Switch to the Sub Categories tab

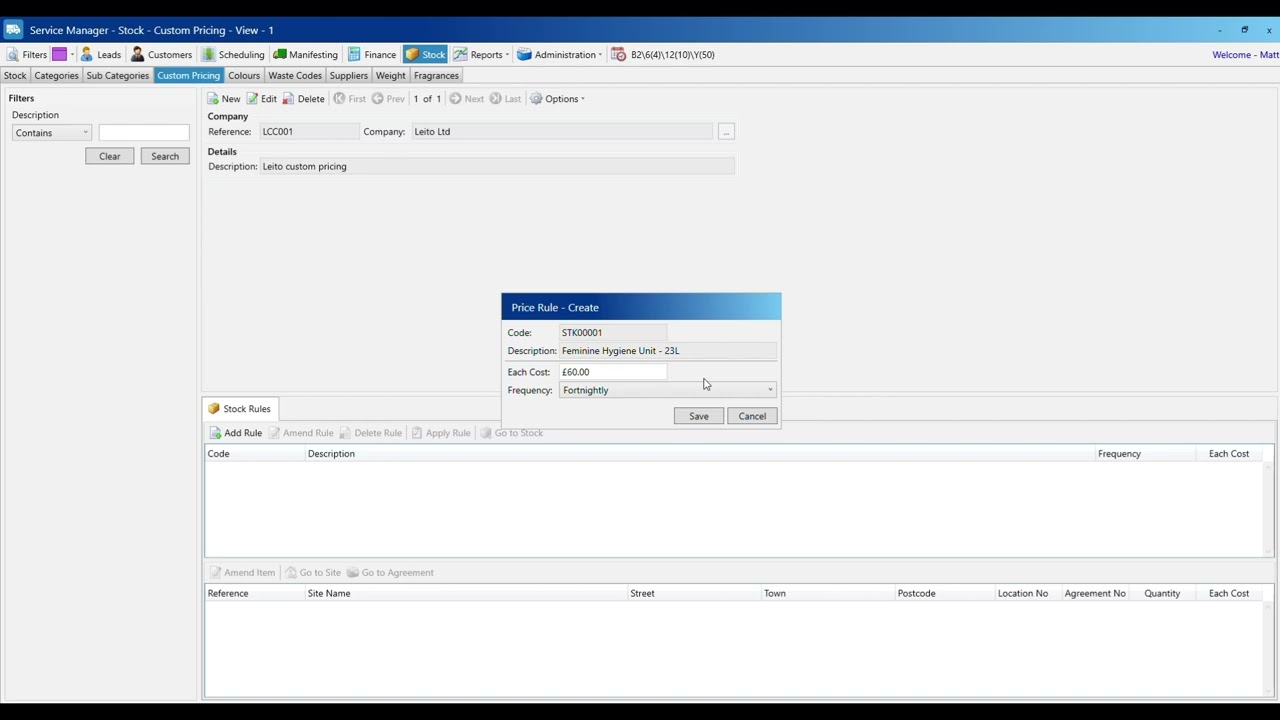coord(117,75)
